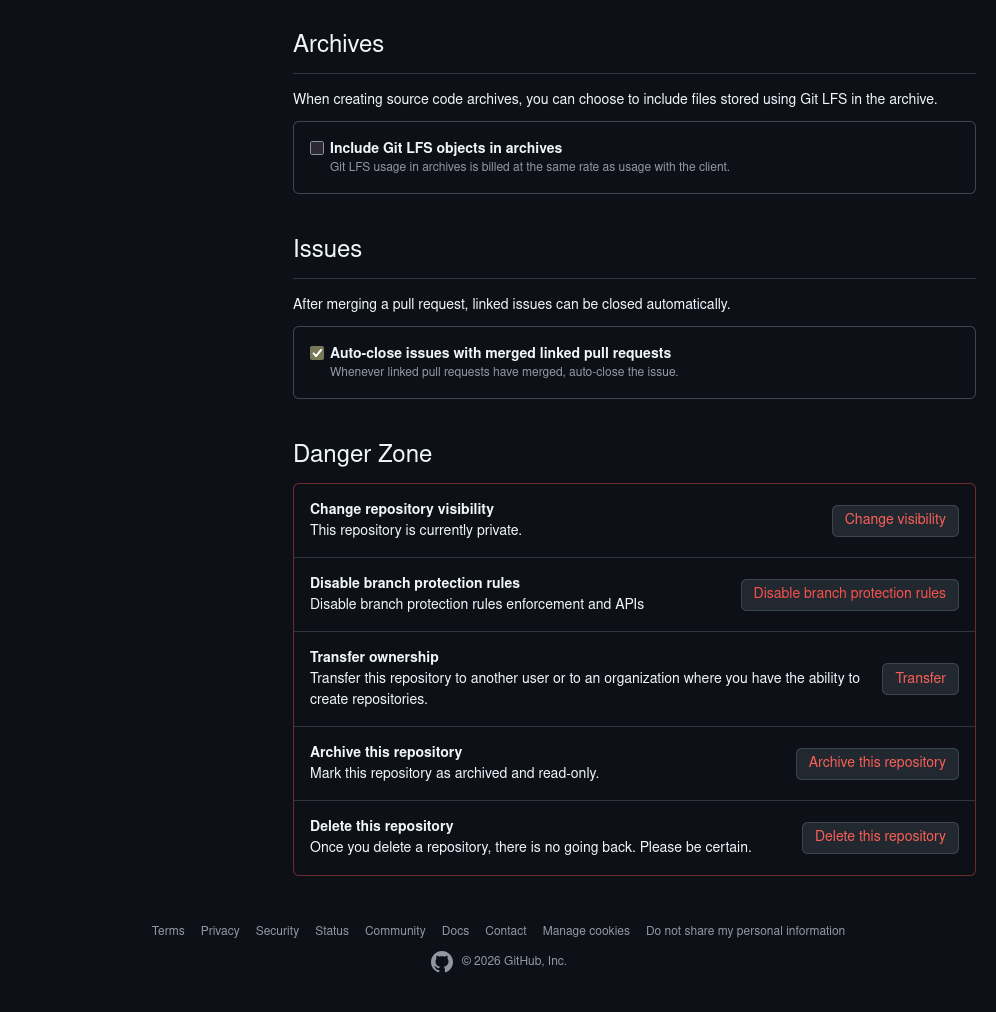Click the Delete this repository button

tap(880, 837)
